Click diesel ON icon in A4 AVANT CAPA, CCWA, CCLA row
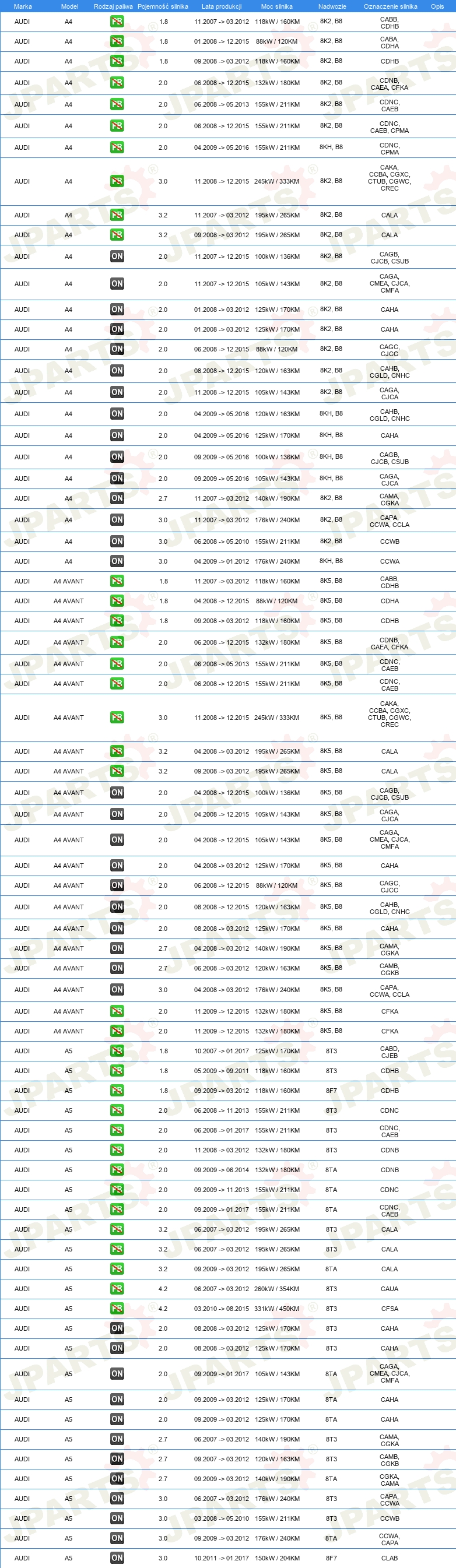Screen dimensions: 456x1568 point(117,990)
